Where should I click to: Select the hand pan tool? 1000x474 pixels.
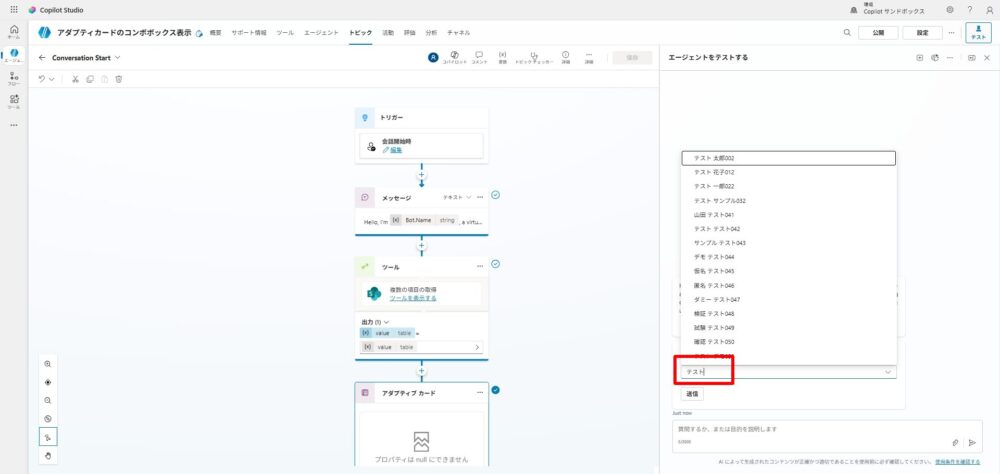pos(48,455)
